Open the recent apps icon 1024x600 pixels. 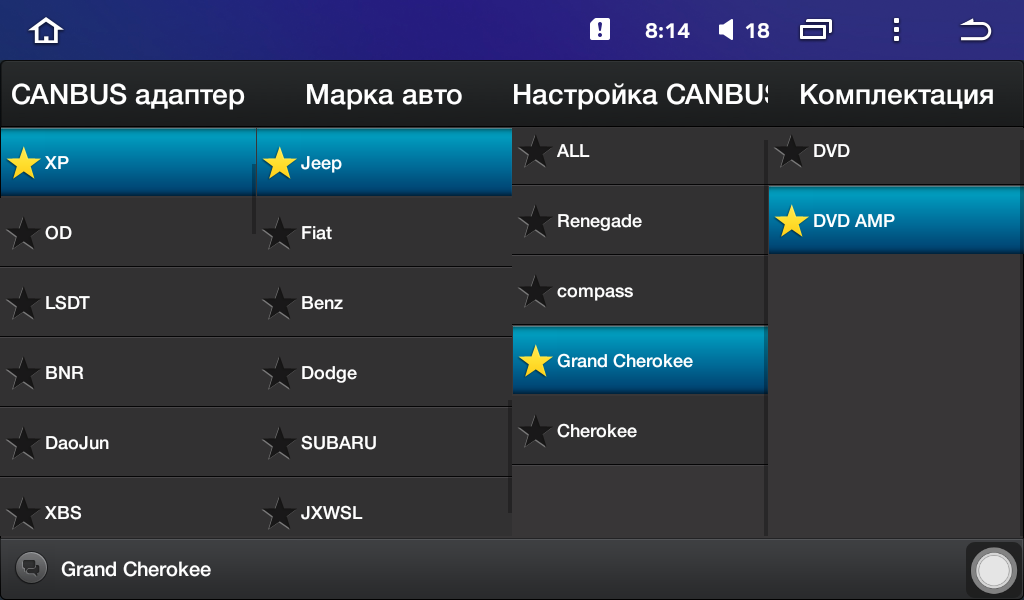(x=816, y=30)
